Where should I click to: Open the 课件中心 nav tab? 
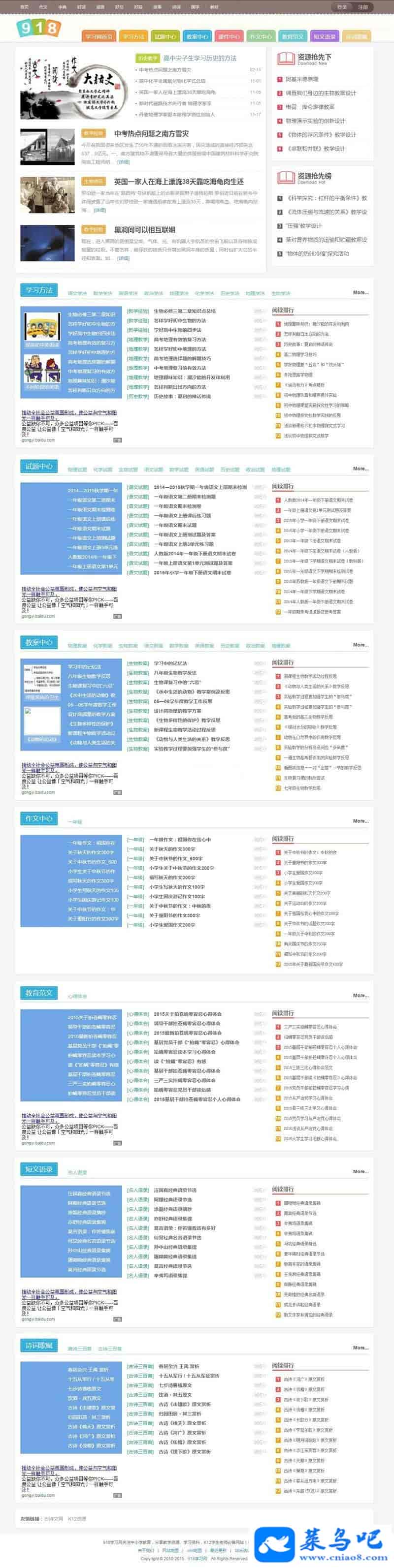click(x=229, y=36)
